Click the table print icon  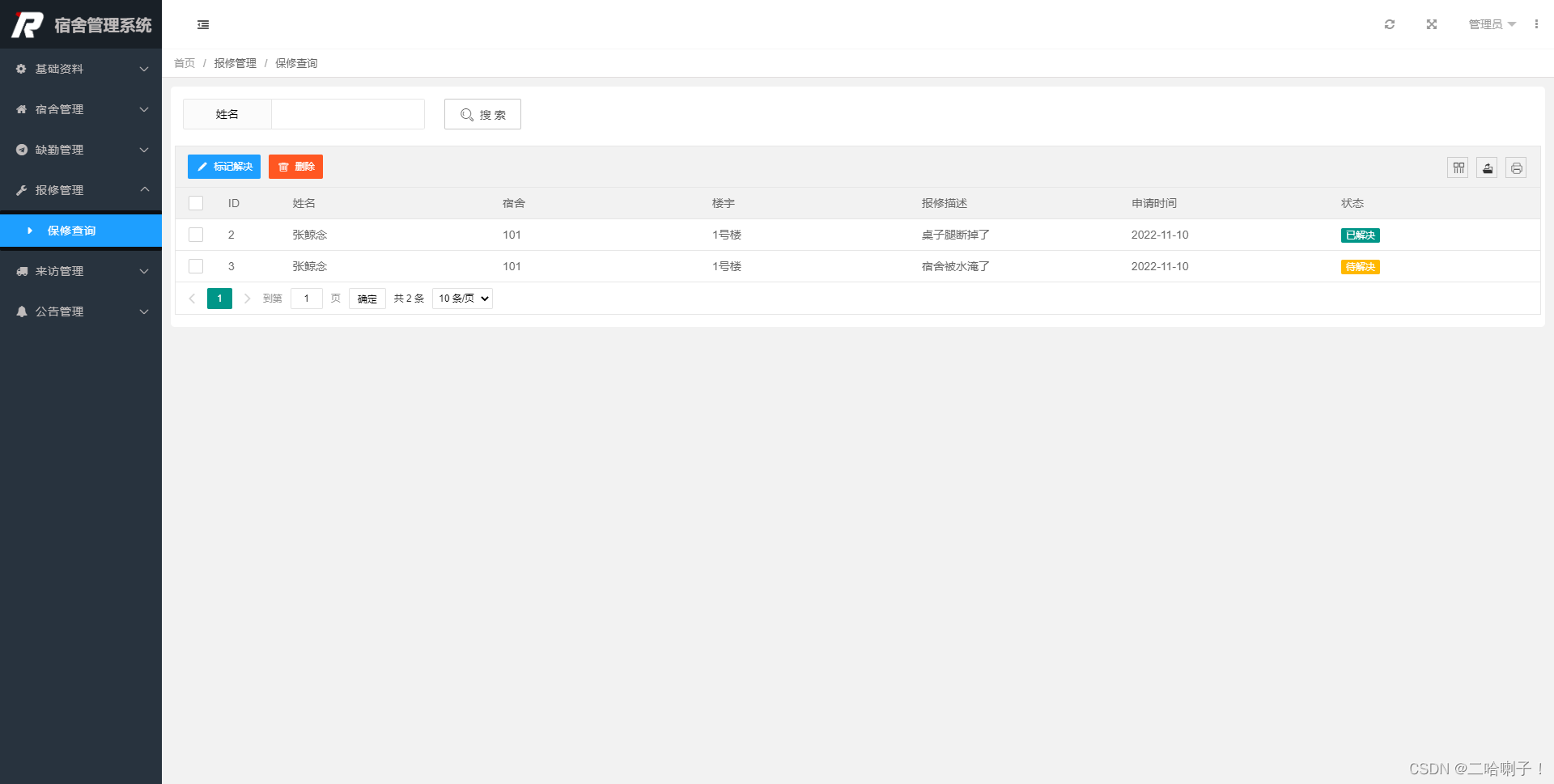(1517, 167)
